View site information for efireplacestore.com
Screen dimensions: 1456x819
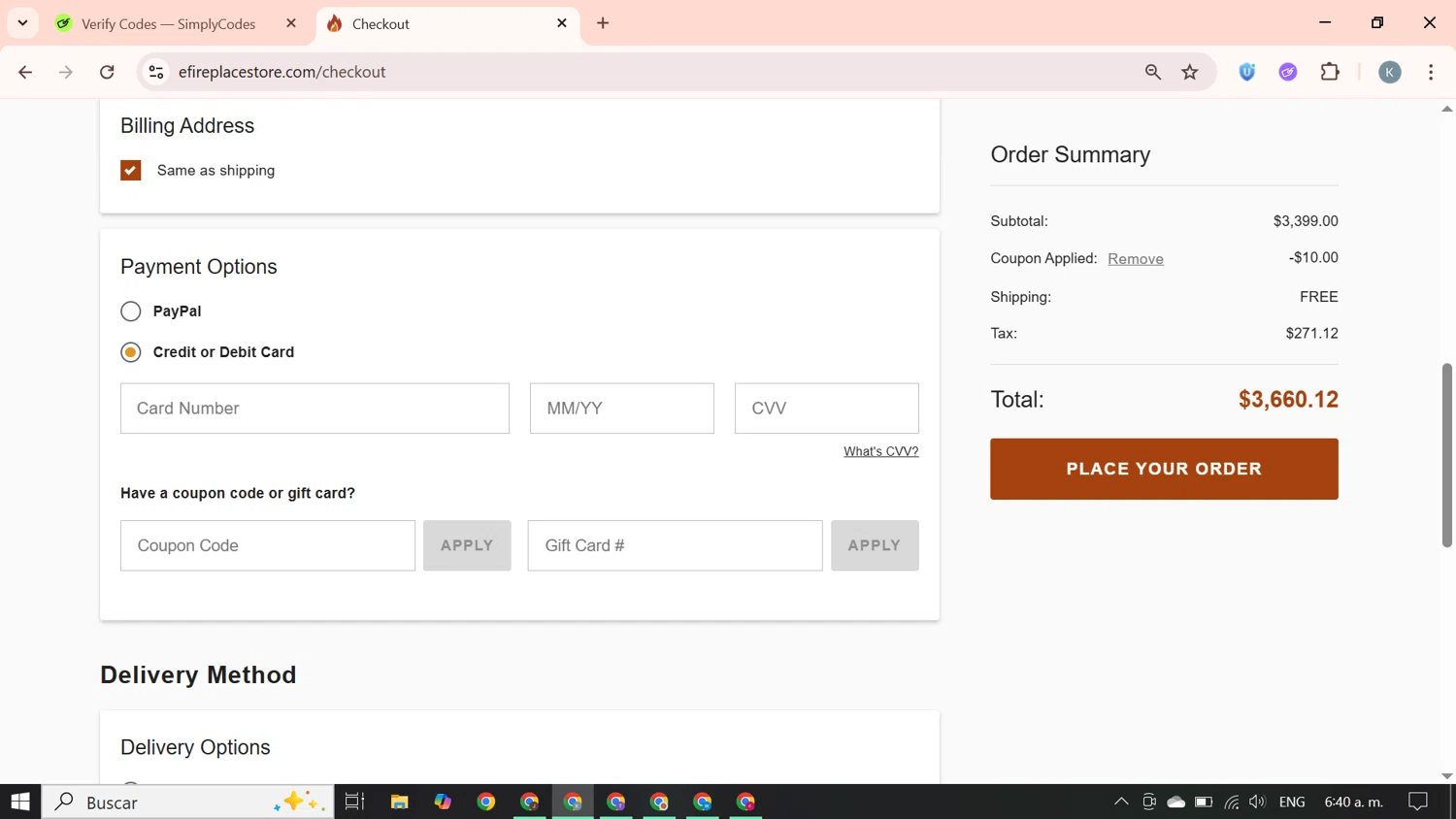[x=155, y=72]
